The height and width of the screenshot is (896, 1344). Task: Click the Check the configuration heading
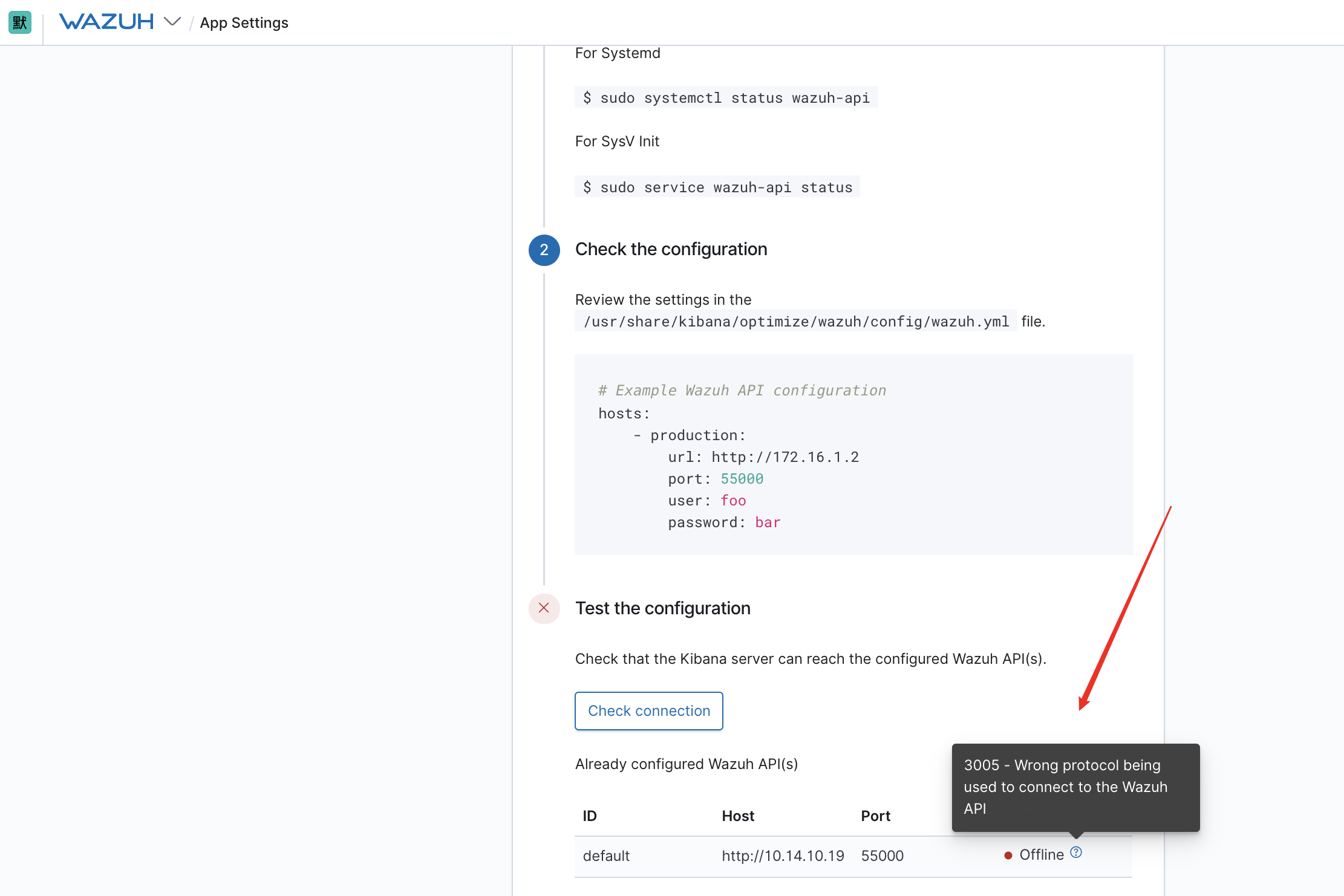tap(671, 249)
